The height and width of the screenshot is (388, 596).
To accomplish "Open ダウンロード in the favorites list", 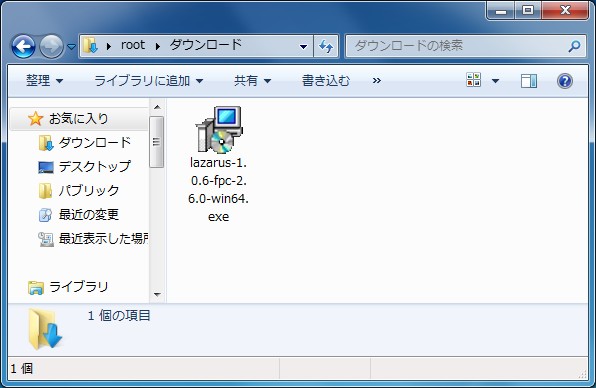I will click(x=95, y=143).
